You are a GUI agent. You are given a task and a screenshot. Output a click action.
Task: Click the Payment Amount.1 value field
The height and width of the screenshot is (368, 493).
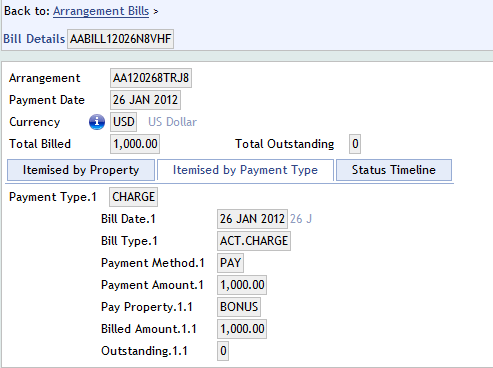pos(242,285)
